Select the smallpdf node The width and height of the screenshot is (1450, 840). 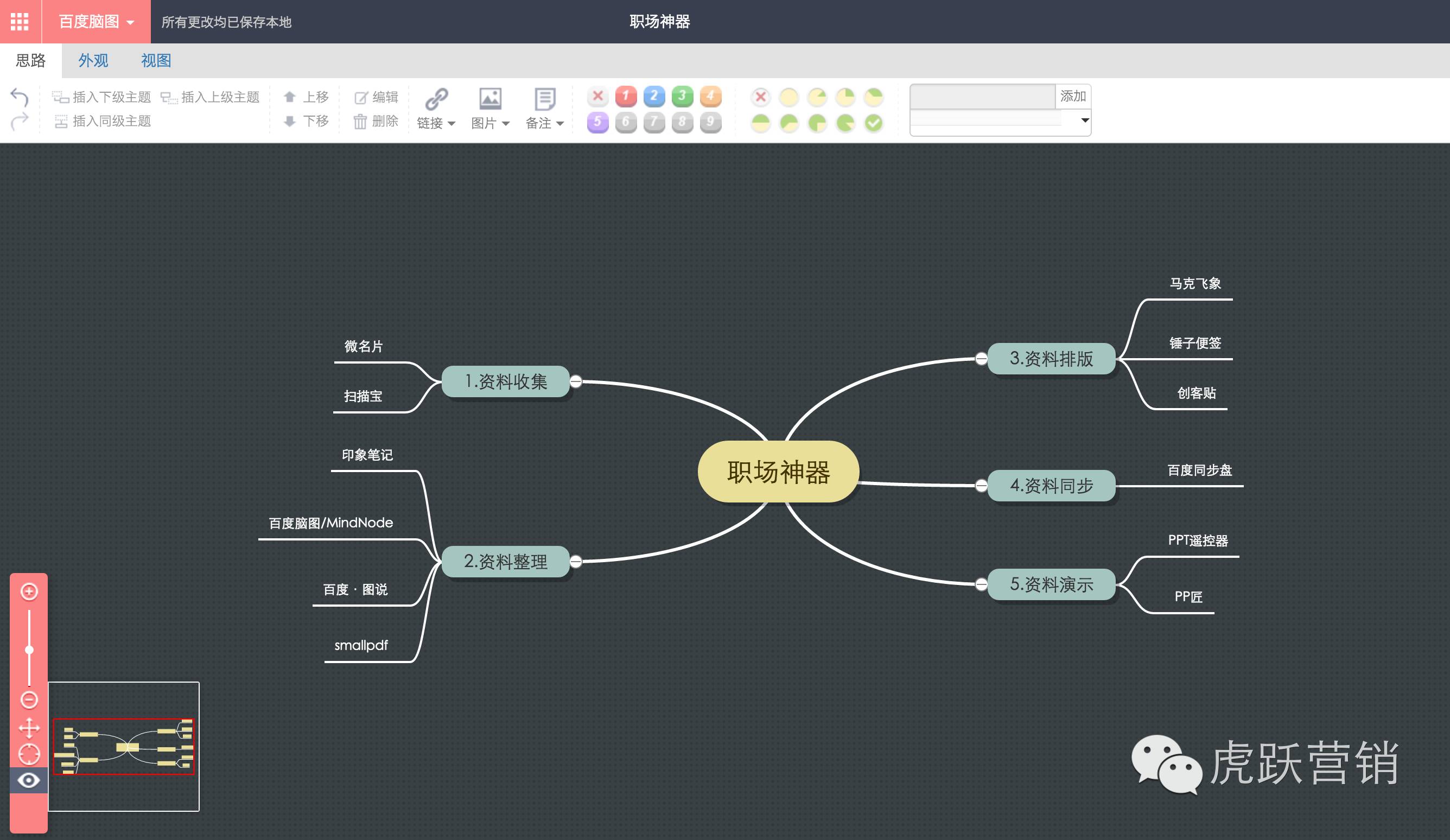361,646
